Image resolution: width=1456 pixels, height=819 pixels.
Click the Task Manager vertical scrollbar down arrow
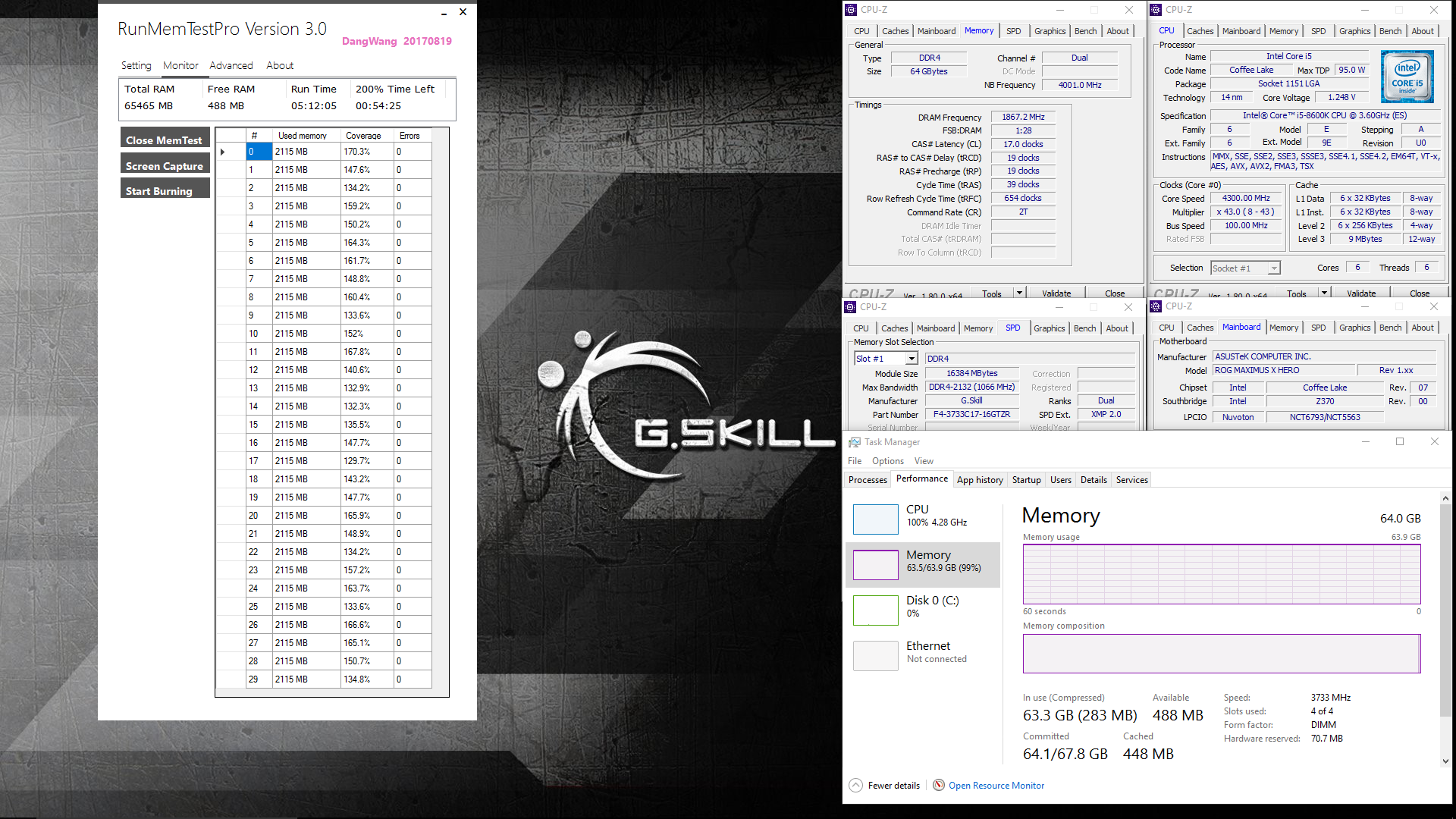point(1445,761)
